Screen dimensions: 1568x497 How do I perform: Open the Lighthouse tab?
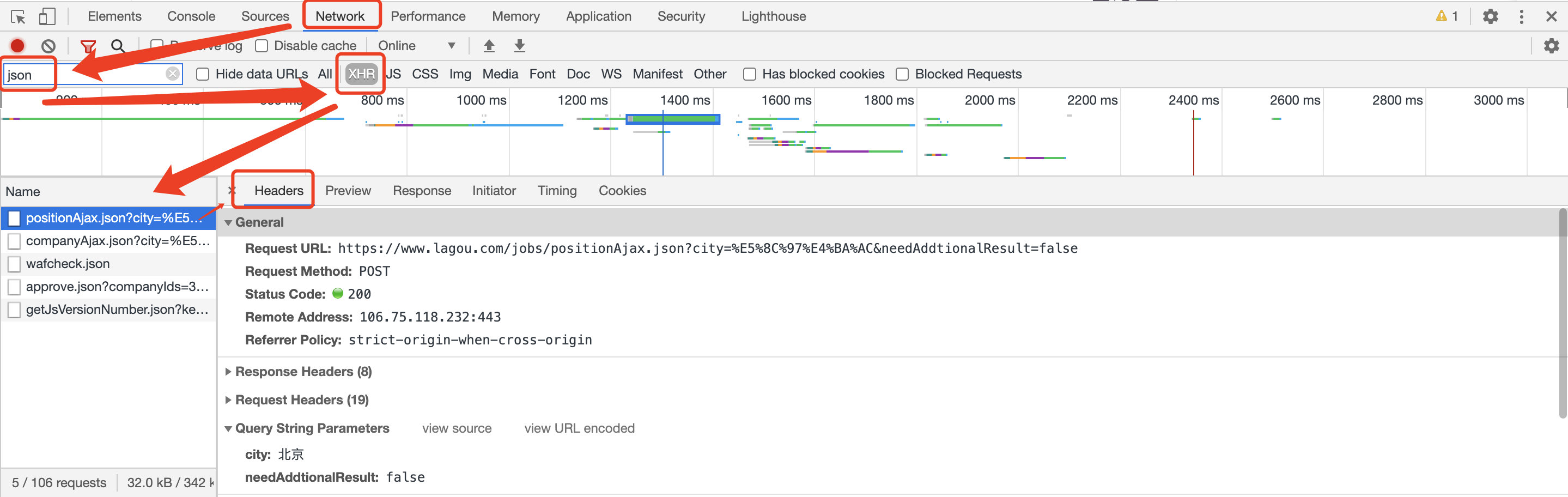tap(774, 16)
